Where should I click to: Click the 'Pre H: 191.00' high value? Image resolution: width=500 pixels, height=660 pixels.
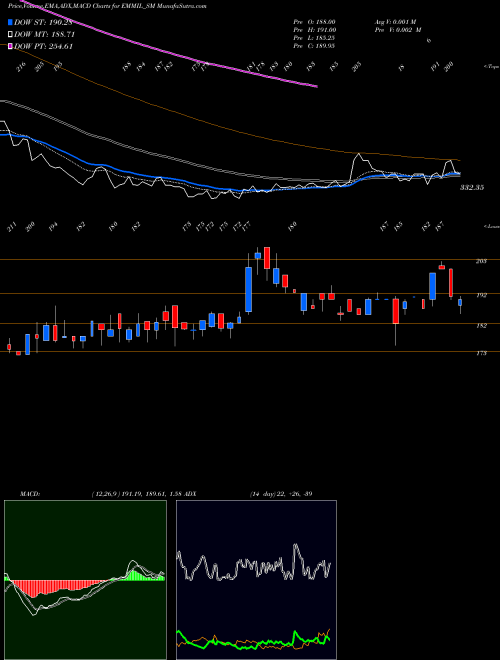(314, 30)
